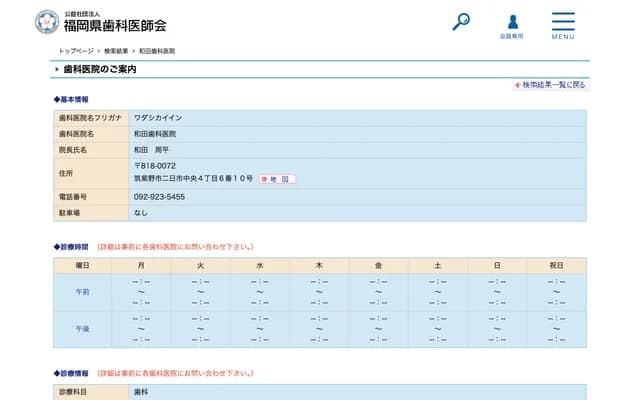Click the arrow icon on 検索結果一覧に戻る
The height and width of the screenshot is (400, 640).
coord(517,86)
